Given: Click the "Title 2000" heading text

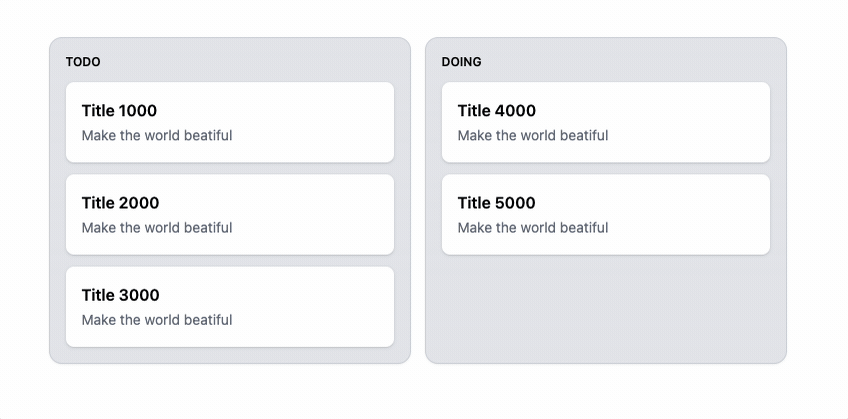Looking at the screenshot, I should click(120, 203).
